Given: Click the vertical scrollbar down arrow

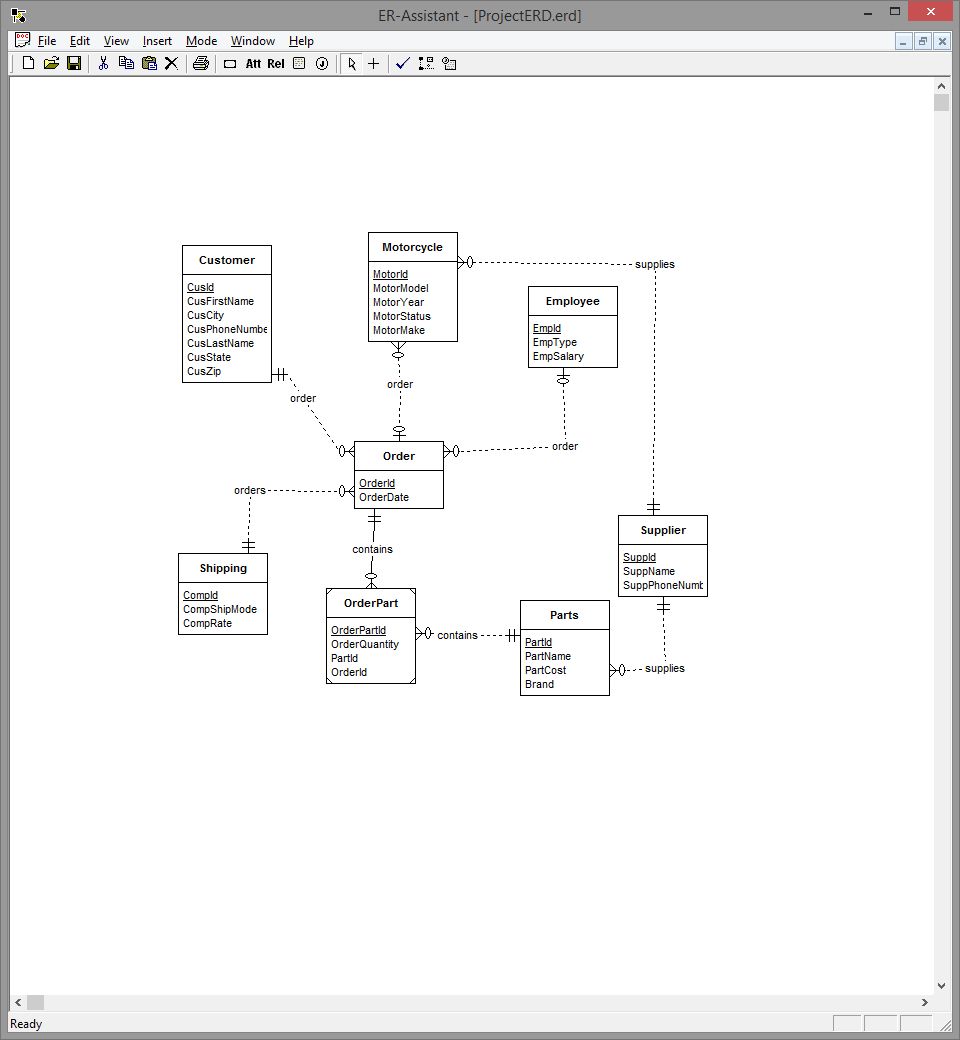Looking at the screenshot, I should point(941,986).
